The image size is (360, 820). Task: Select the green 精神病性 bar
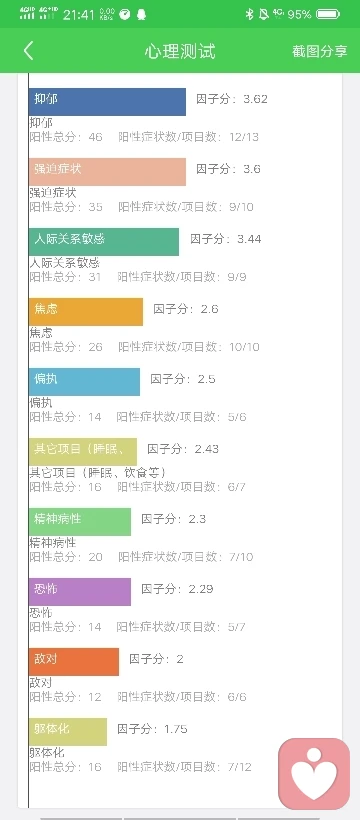80,522
